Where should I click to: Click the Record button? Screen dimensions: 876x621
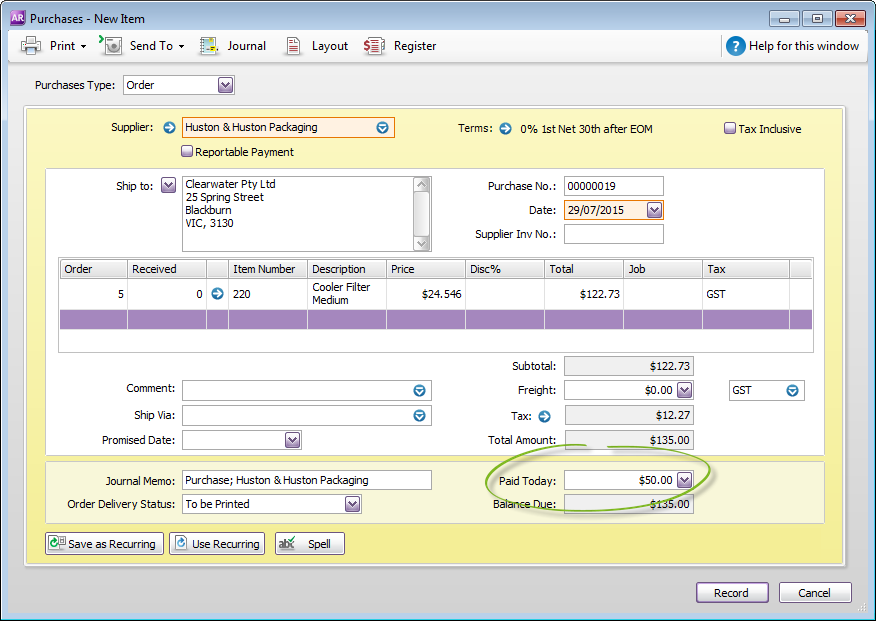(x=731, y=593)
